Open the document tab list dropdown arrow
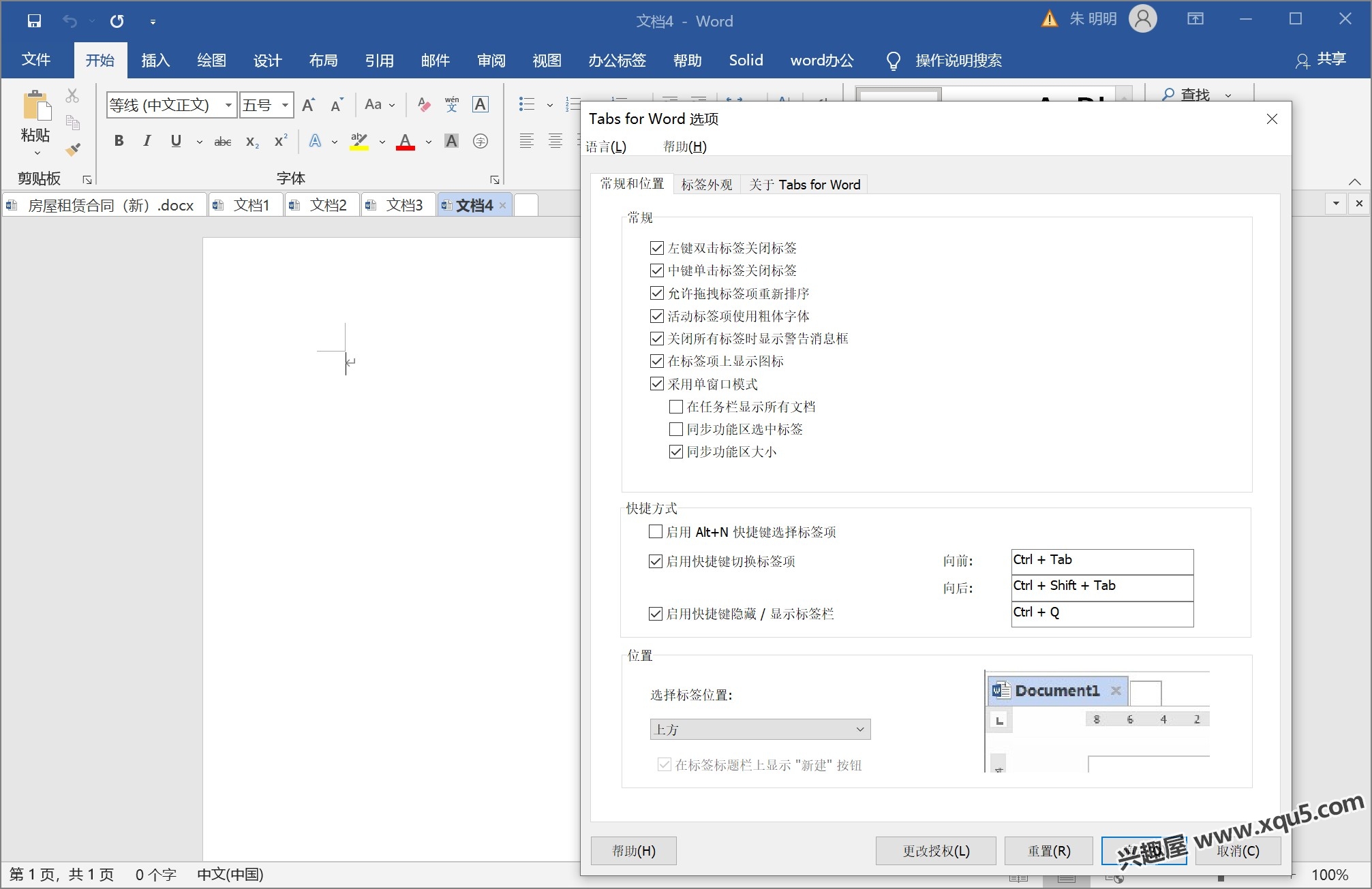 coord(1336,204)
